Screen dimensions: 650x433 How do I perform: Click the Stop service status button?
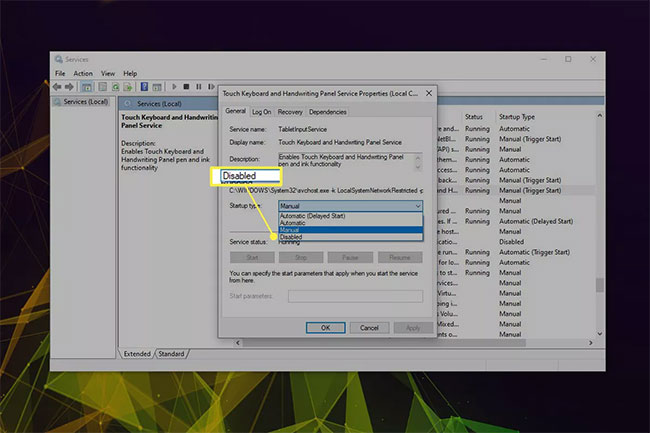(301, 257)
